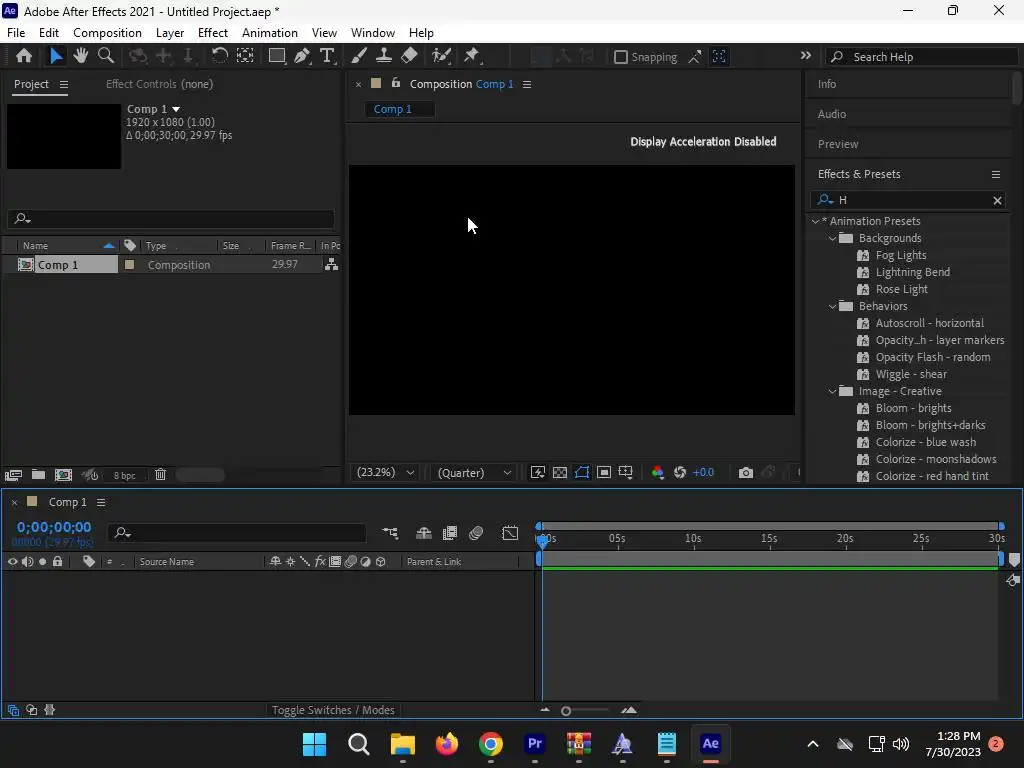The height and width of the screenshot is (768, 1024).
Task: Select the Roto Brush tool
Action: 441,56
